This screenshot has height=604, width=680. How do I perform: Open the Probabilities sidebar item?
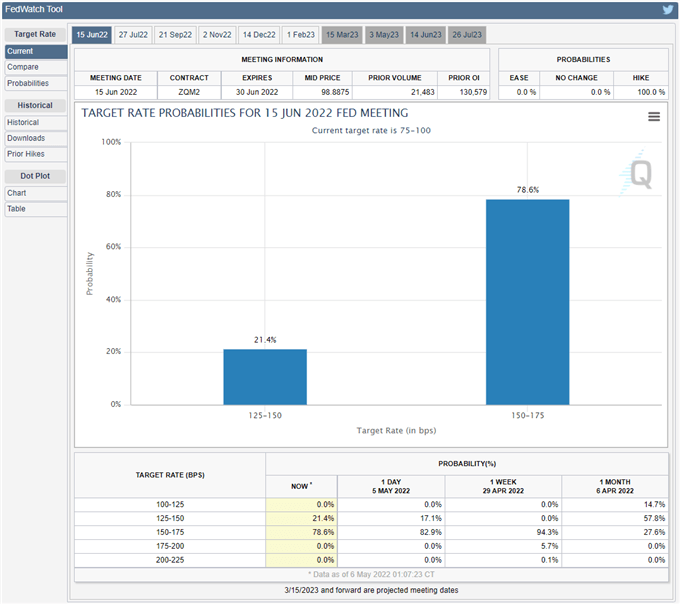(36, 83)
